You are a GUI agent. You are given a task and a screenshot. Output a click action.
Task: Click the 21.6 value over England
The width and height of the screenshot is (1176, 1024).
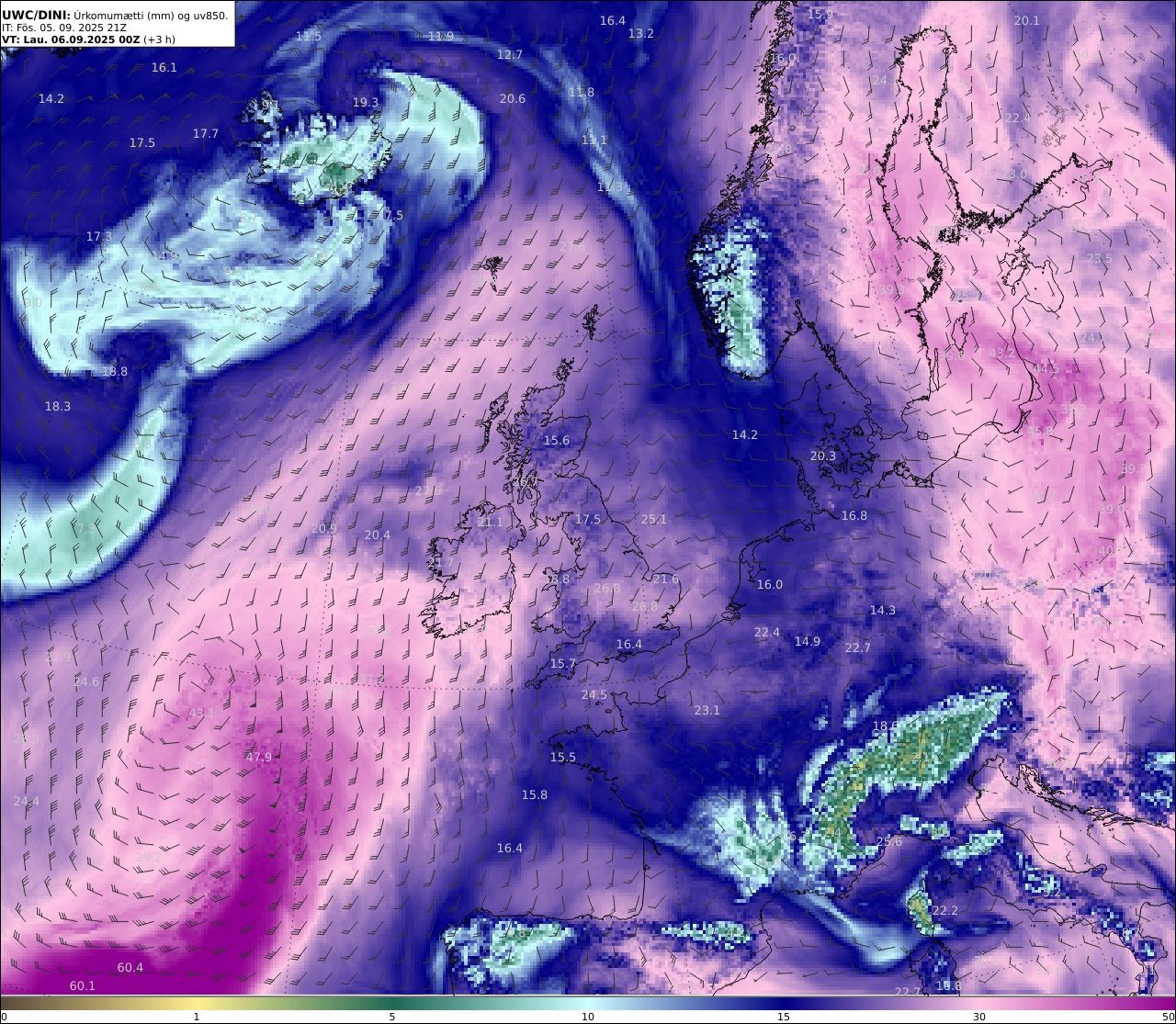(666, 579)
